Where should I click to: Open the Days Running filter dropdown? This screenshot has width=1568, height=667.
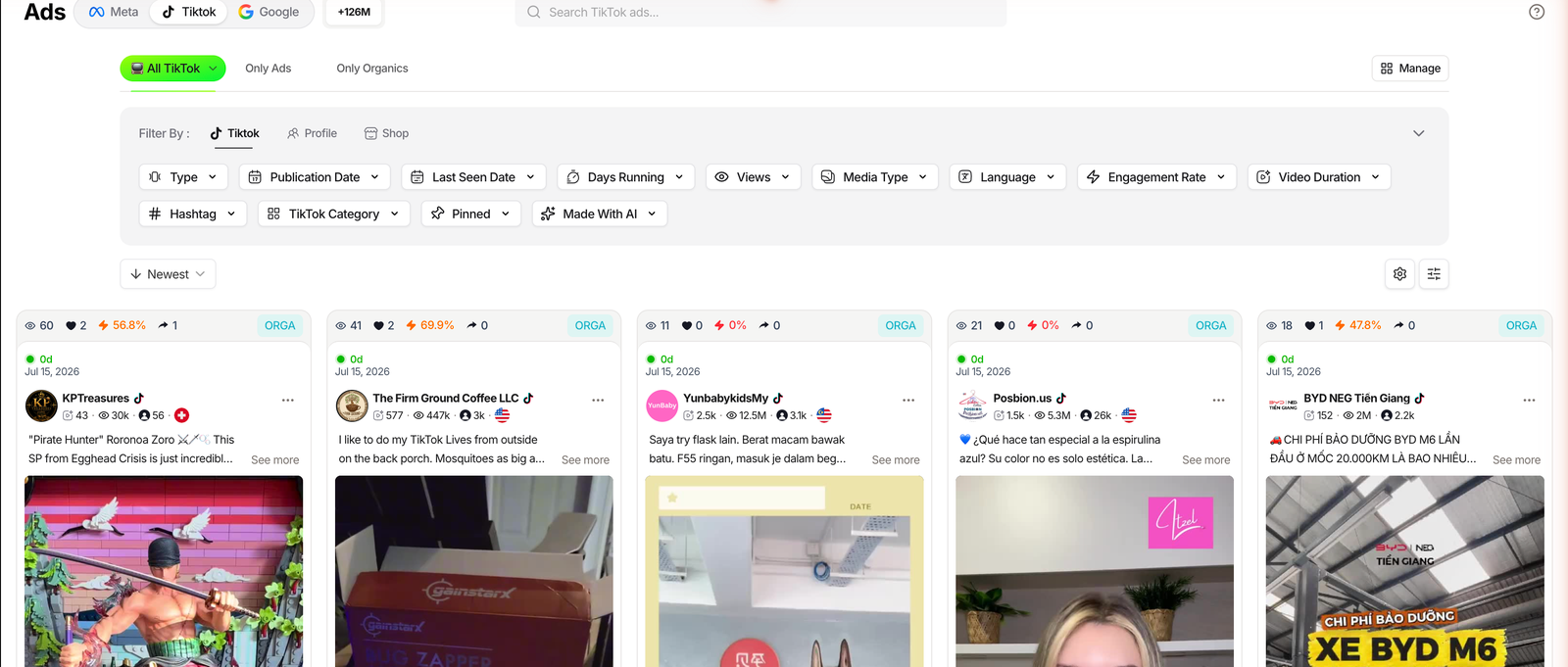tap(625, 177)
